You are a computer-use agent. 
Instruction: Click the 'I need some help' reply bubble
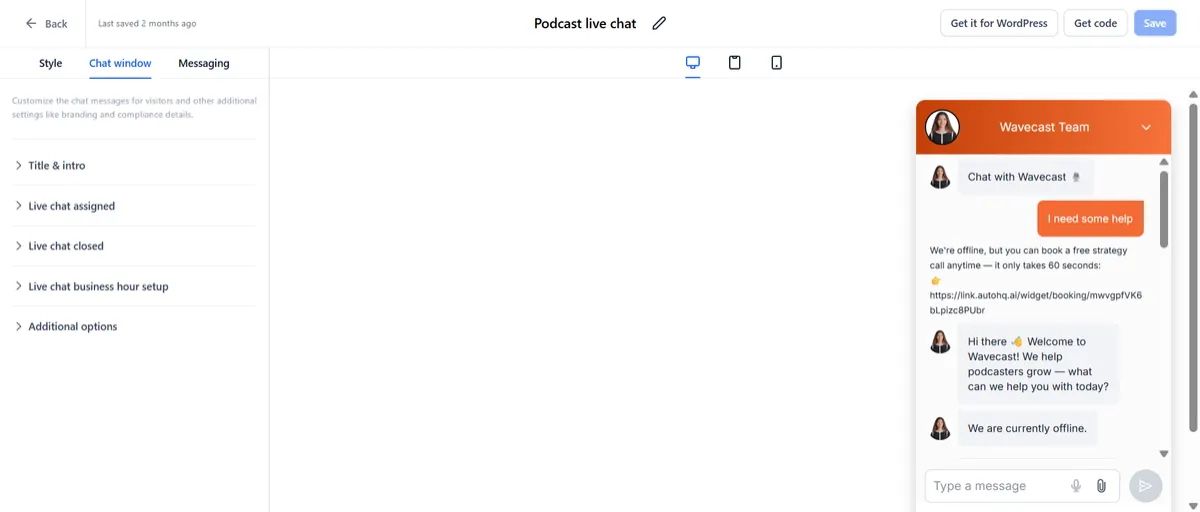tap(1090, 219)
